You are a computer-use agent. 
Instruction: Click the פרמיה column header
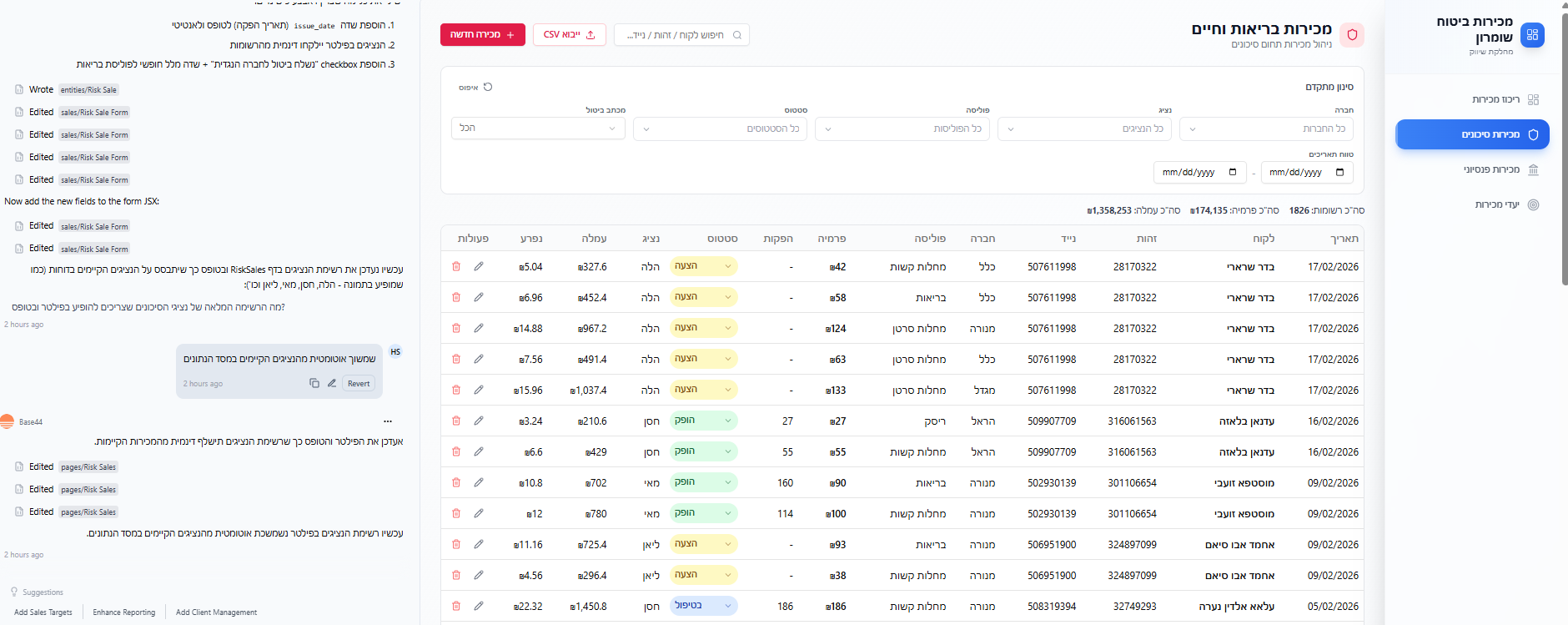click(832, 239)
